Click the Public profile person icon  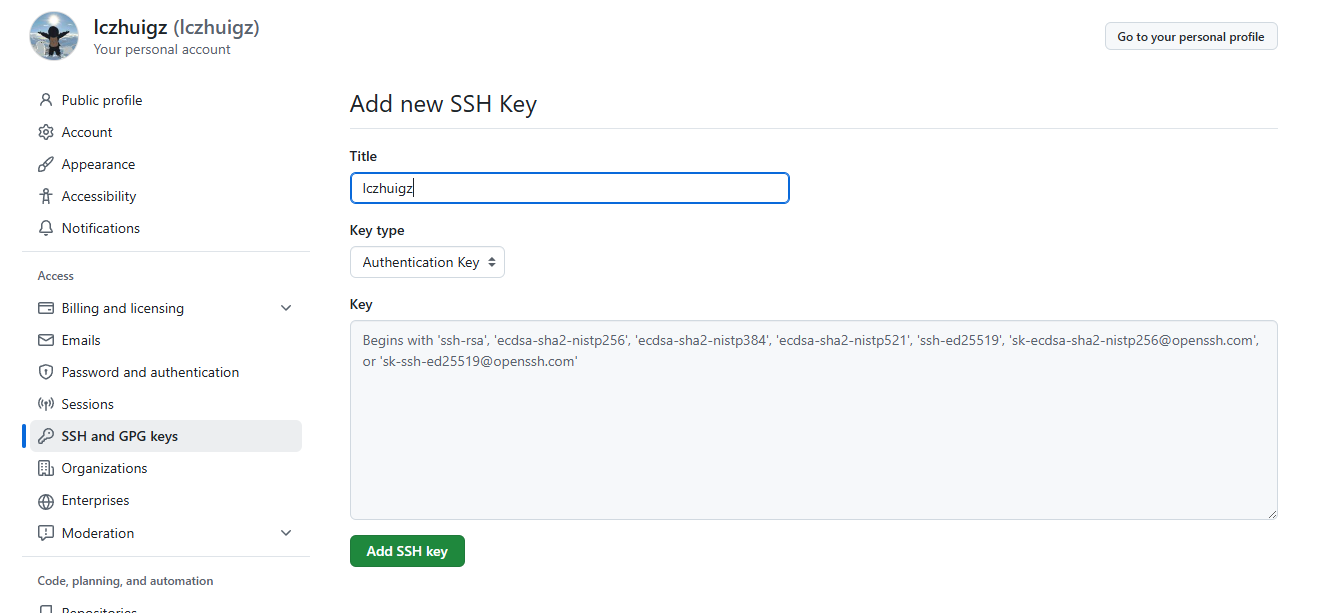click(45, 100)
